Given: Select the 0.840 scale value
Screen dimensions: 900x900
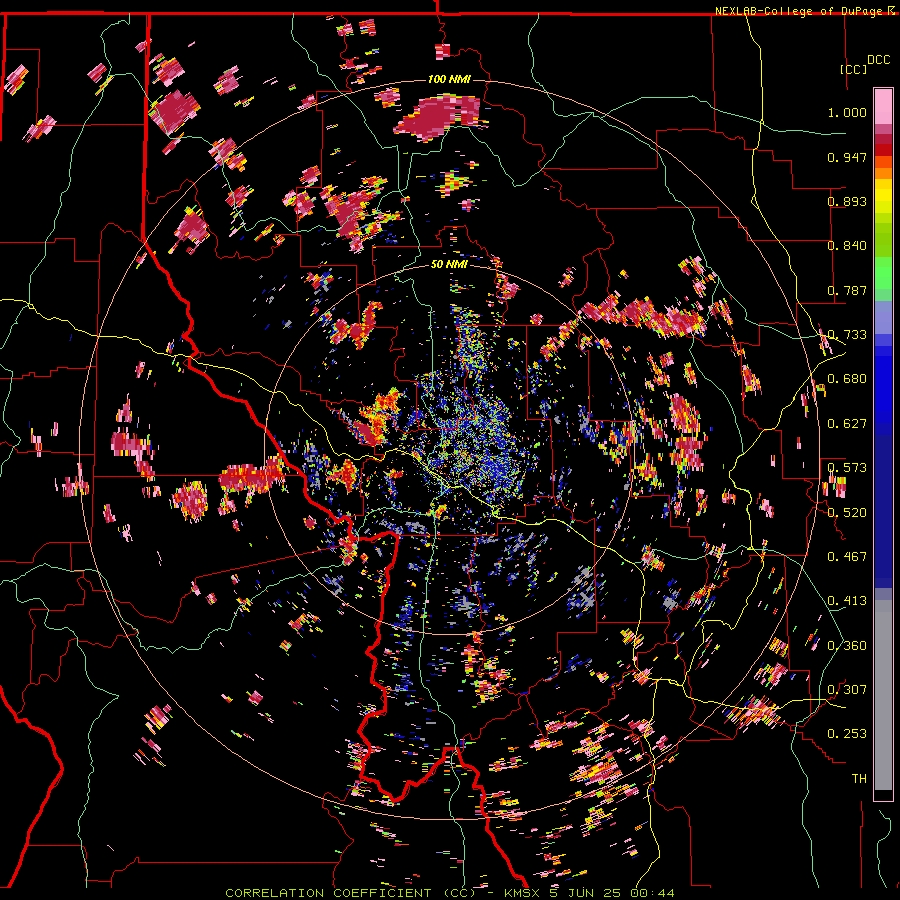Looking at the screenshot, I should [847, 246].
